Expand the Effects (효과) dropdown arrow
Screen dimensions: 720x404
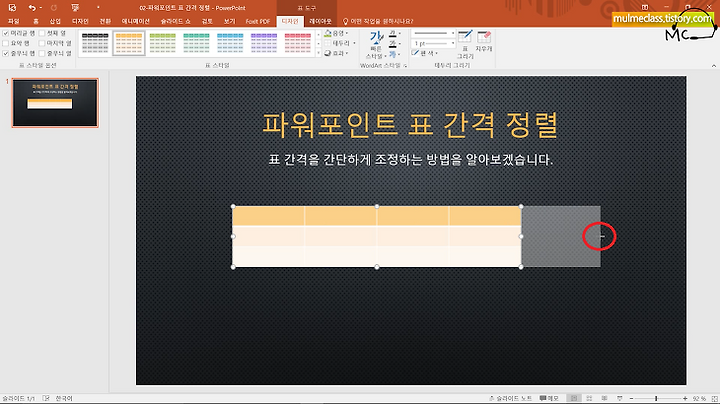coord(347,53)
